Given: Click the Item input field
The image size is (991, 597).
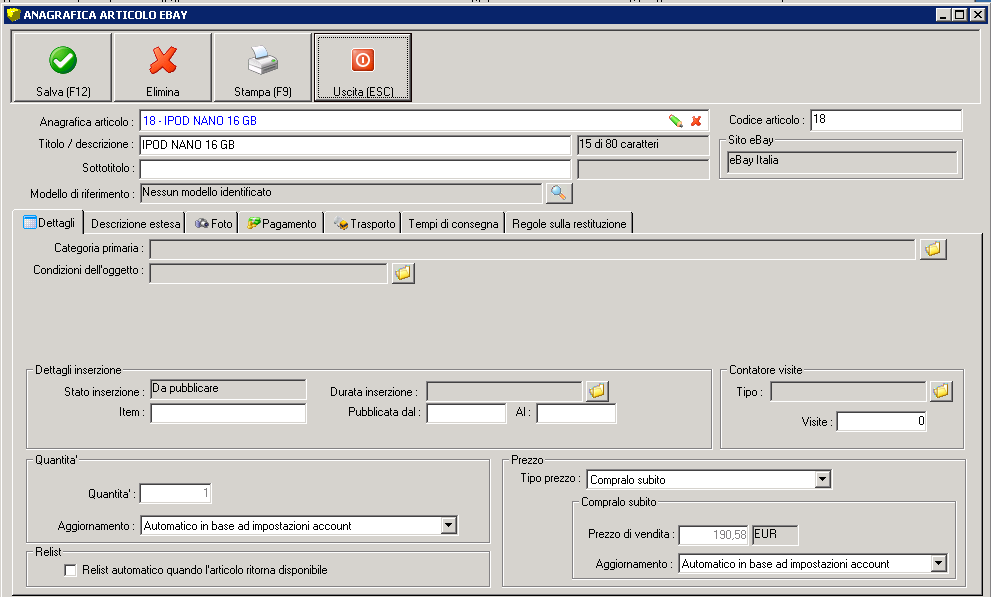Looking at the screenshot, I should (x=228, y=413).
